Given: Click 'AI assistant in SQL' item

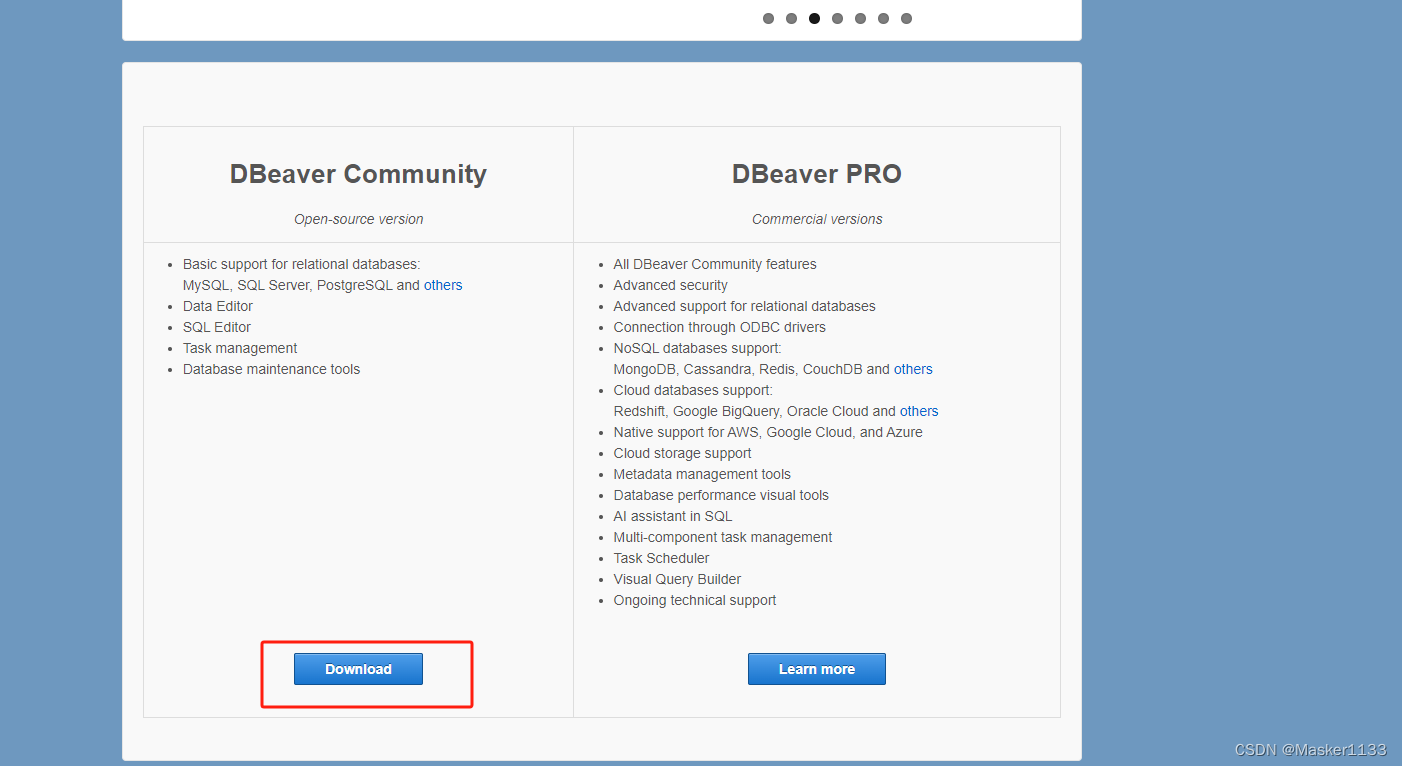Looking at the screenshot, I should [x=673, y=516].
